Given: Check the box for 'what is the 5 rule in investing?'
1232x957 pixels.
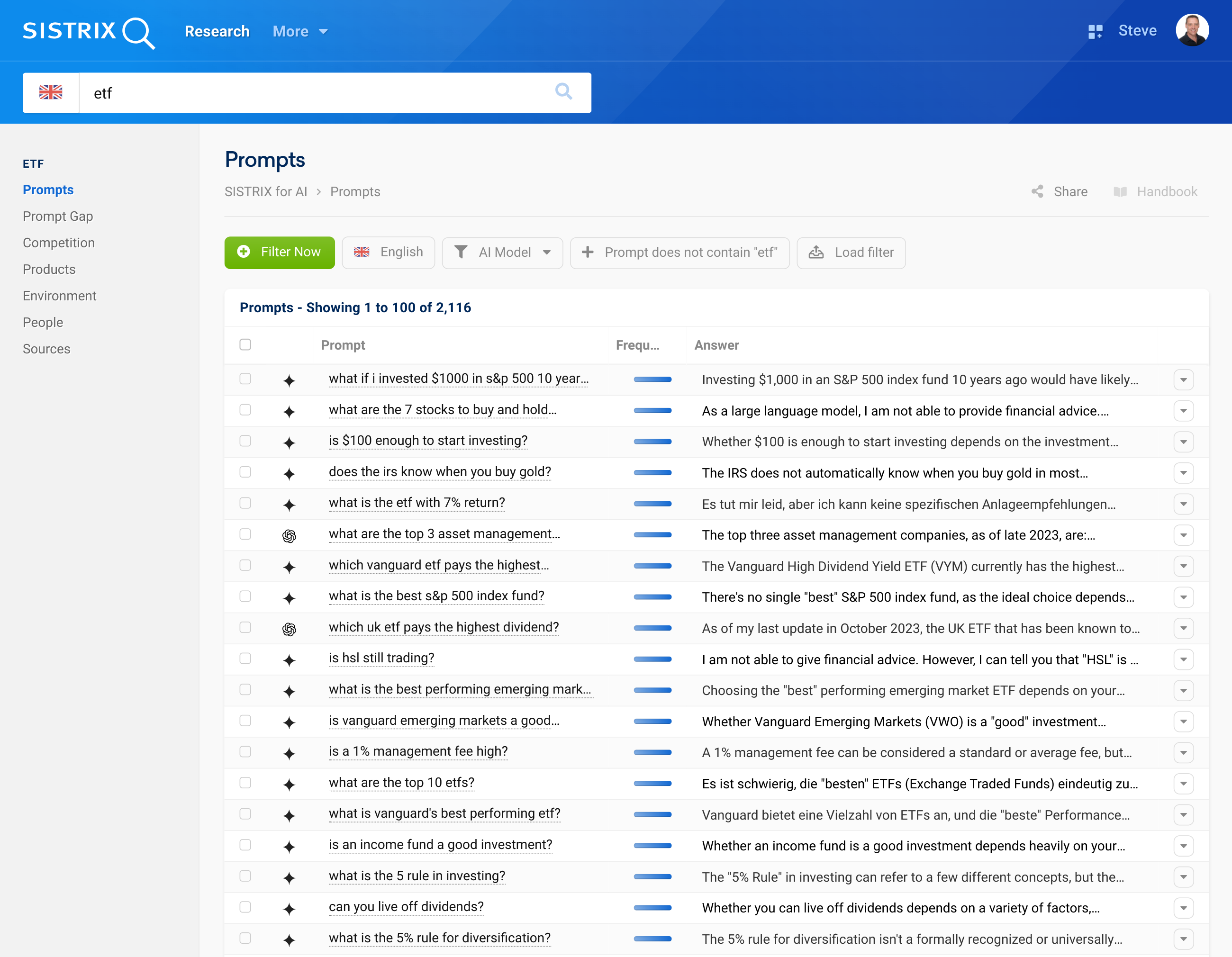Looking at the screenshot, I should tap(245, 876).
